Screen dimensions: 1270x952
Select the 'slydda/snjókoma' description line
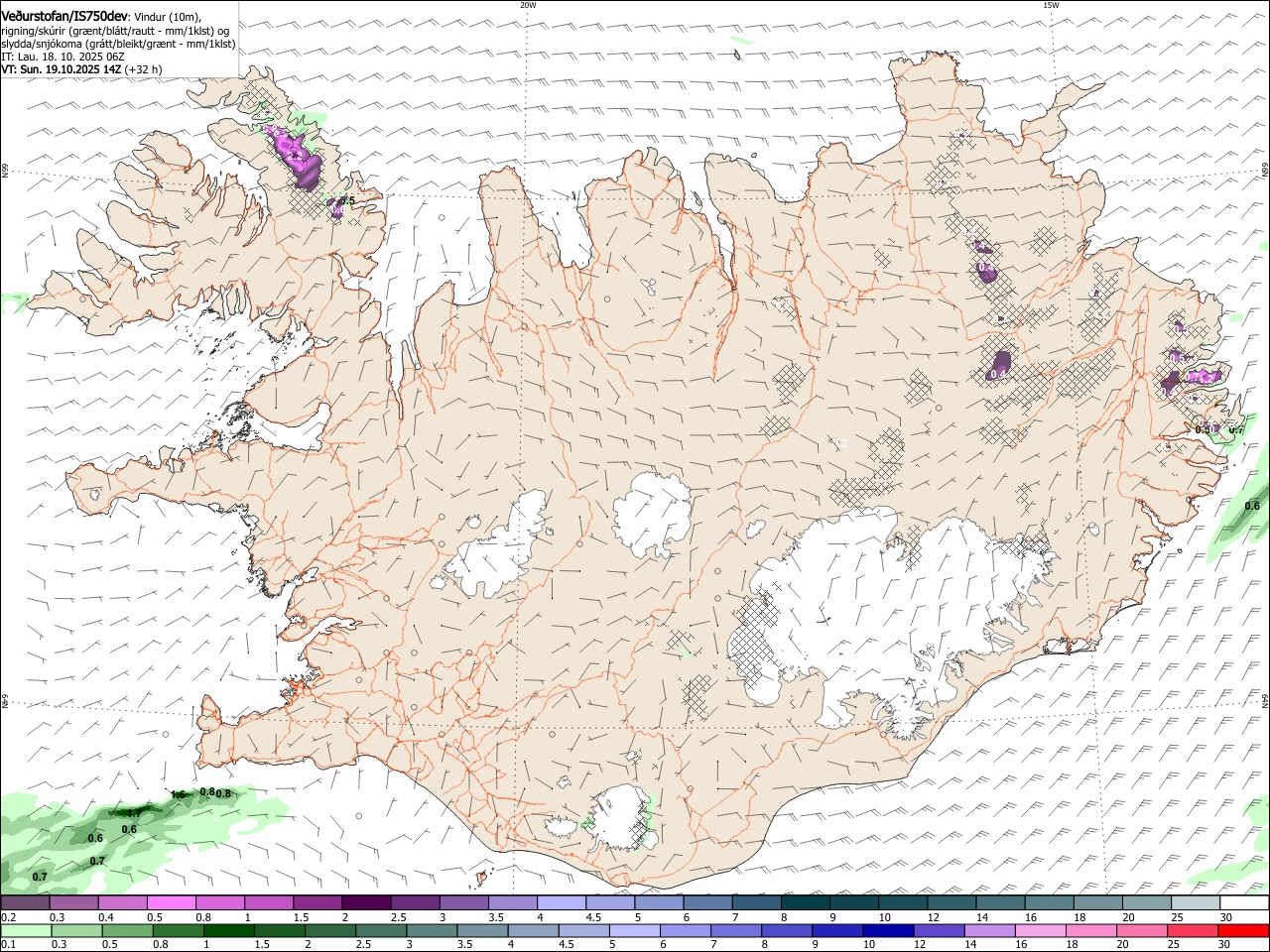[x=118, y=44]
